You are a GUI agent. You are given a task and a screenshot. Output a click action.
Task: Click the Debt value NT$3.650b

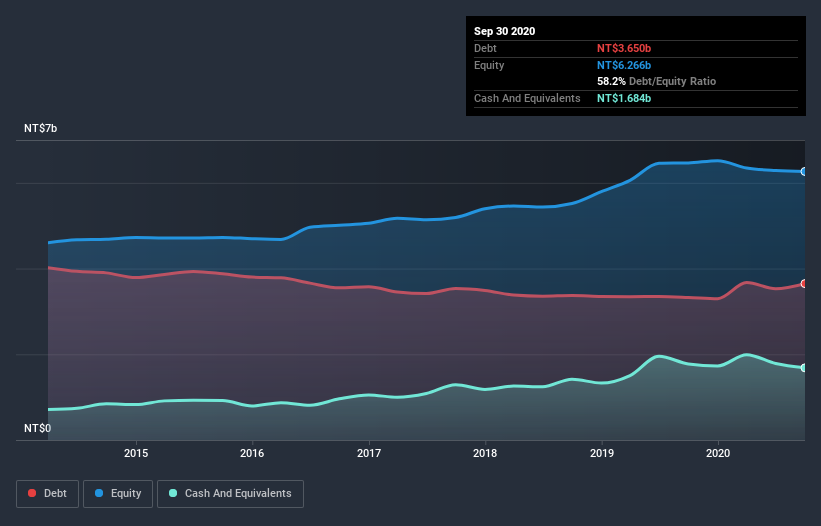pos(624,48)
